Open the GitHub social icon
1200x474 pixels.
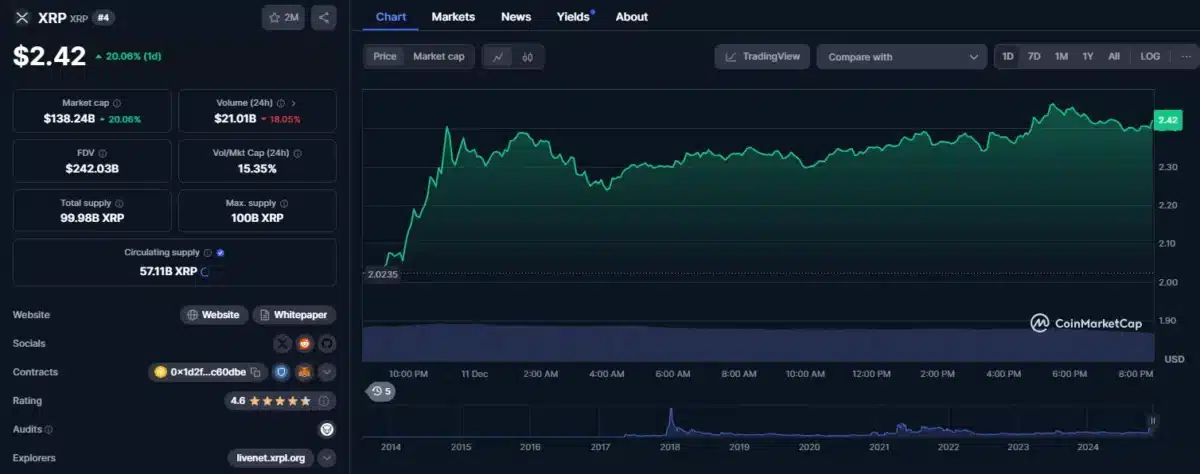coord(326,343)
